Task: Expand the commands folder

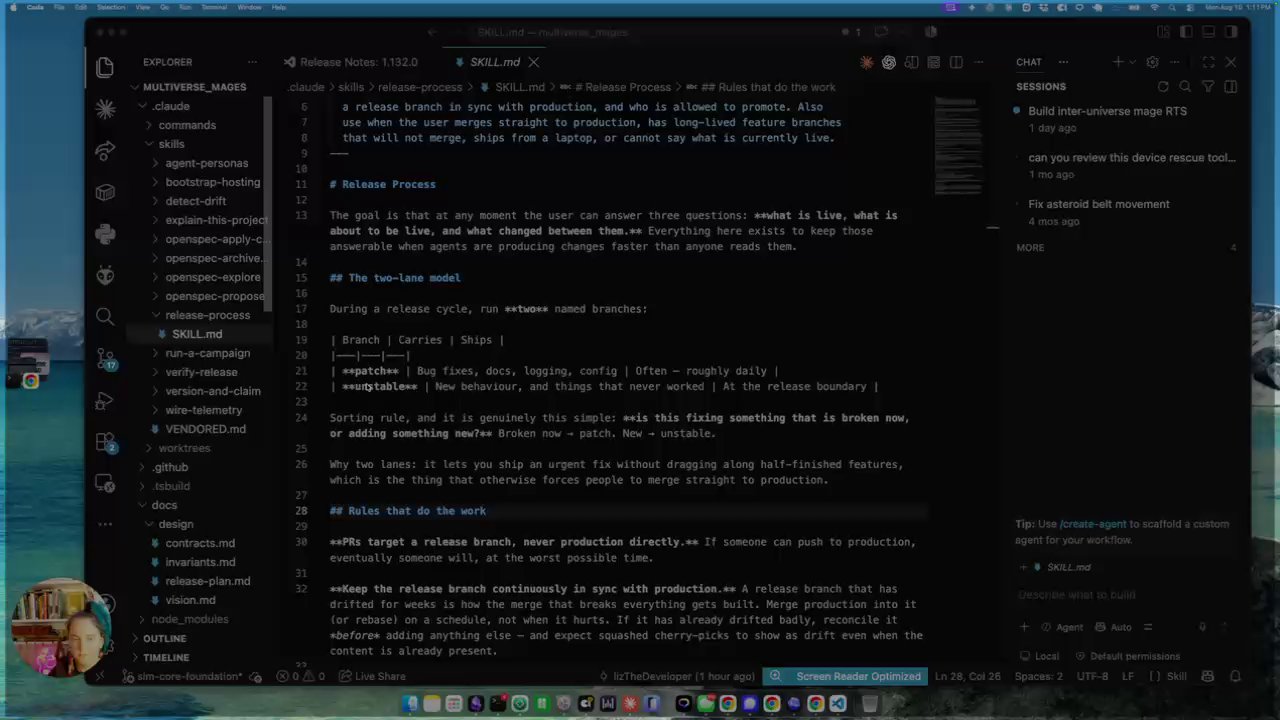Action: (187, 125)
